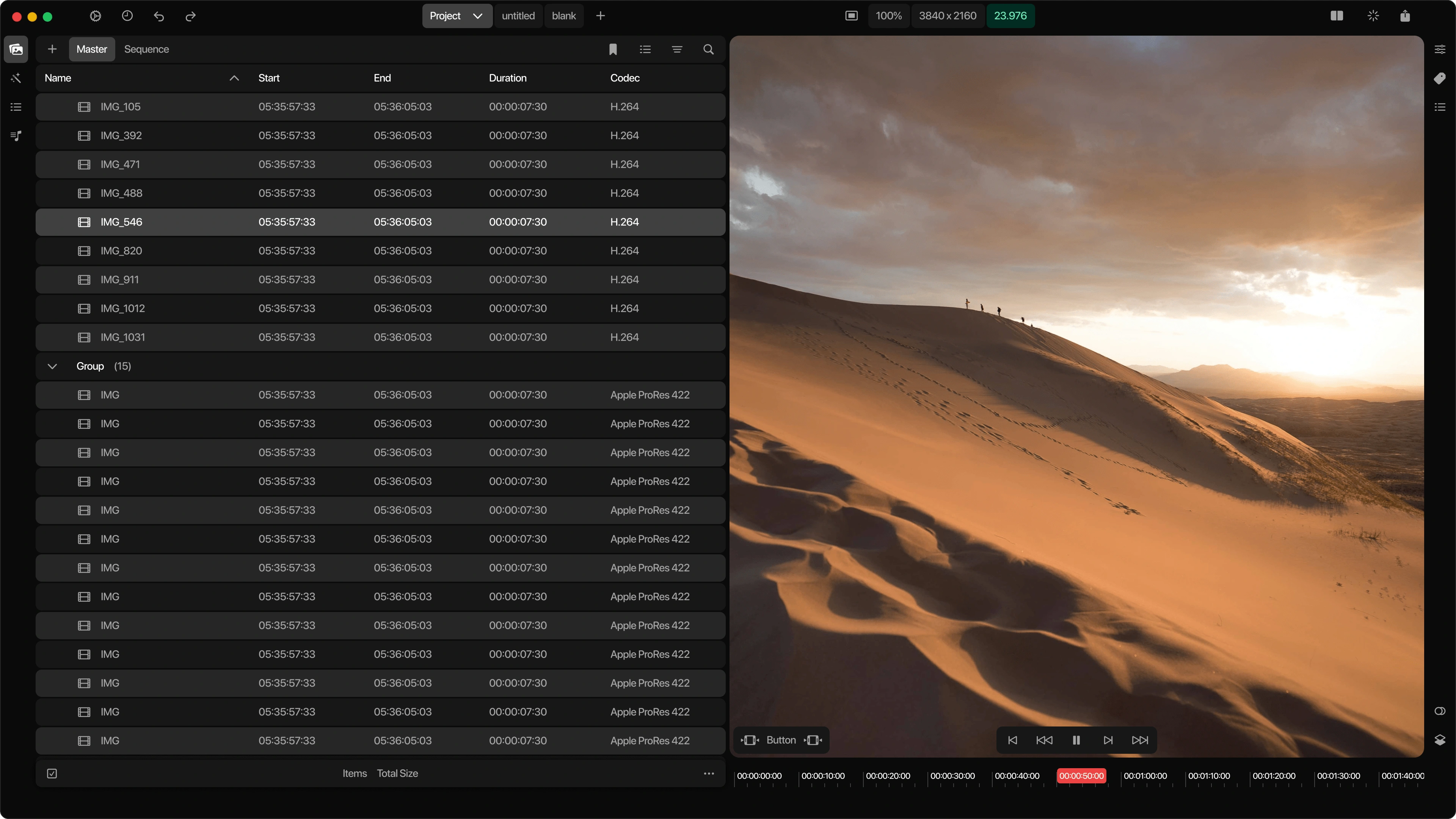Toggle the select-all checkbox at bottom
The height and width of the screenshot is (819, 1456).
52,773
